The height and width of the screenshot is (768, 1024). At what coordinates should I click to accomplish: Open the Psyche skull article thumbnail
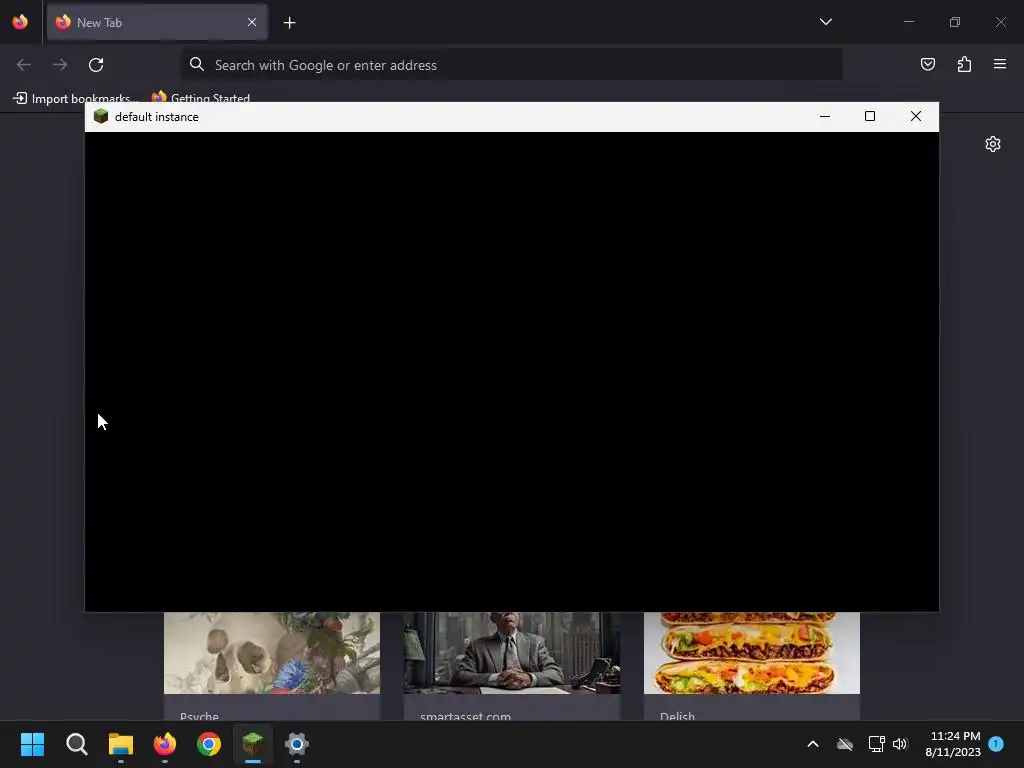point(272,653)
